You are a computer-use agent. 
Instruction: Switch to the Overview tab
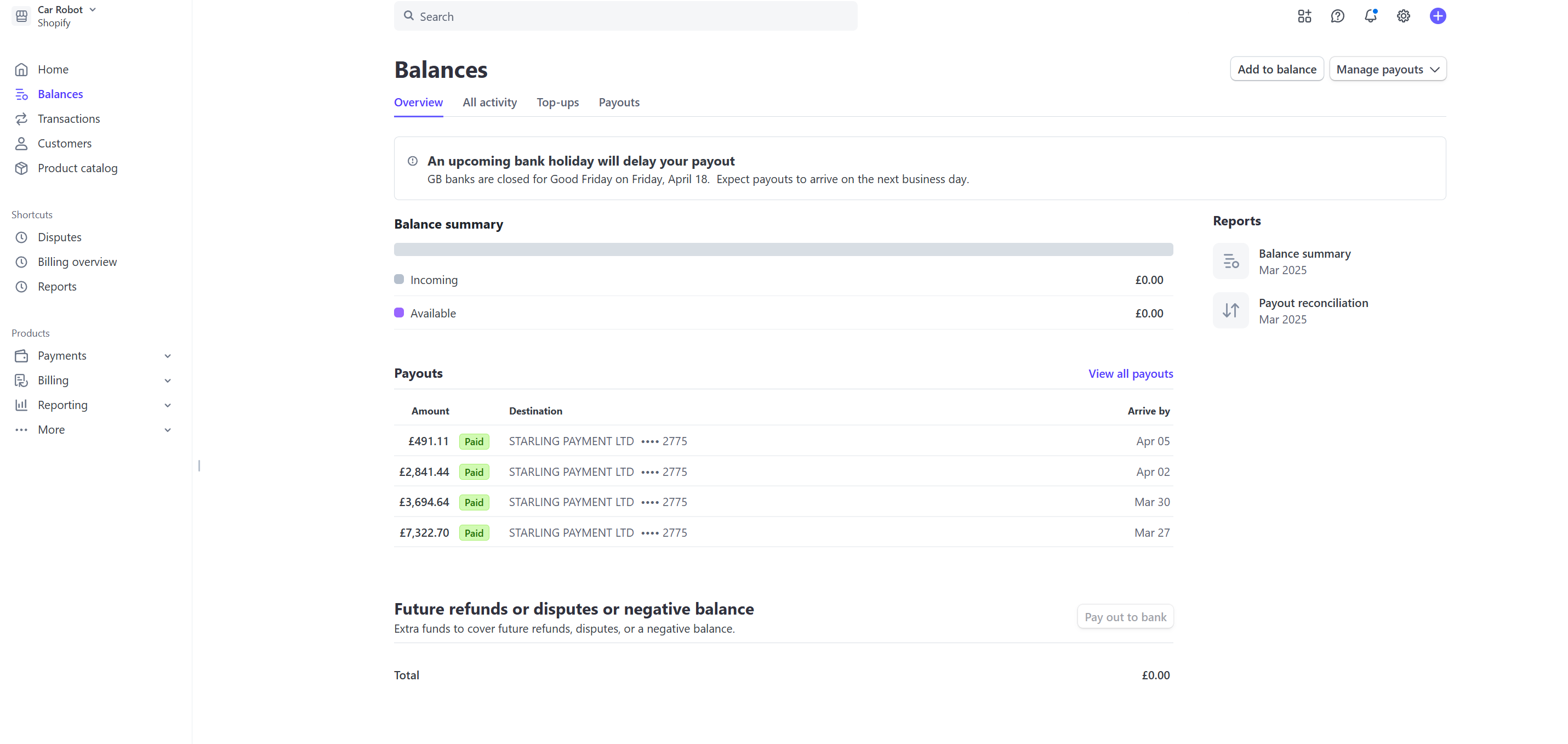click(x=418, y=103)
